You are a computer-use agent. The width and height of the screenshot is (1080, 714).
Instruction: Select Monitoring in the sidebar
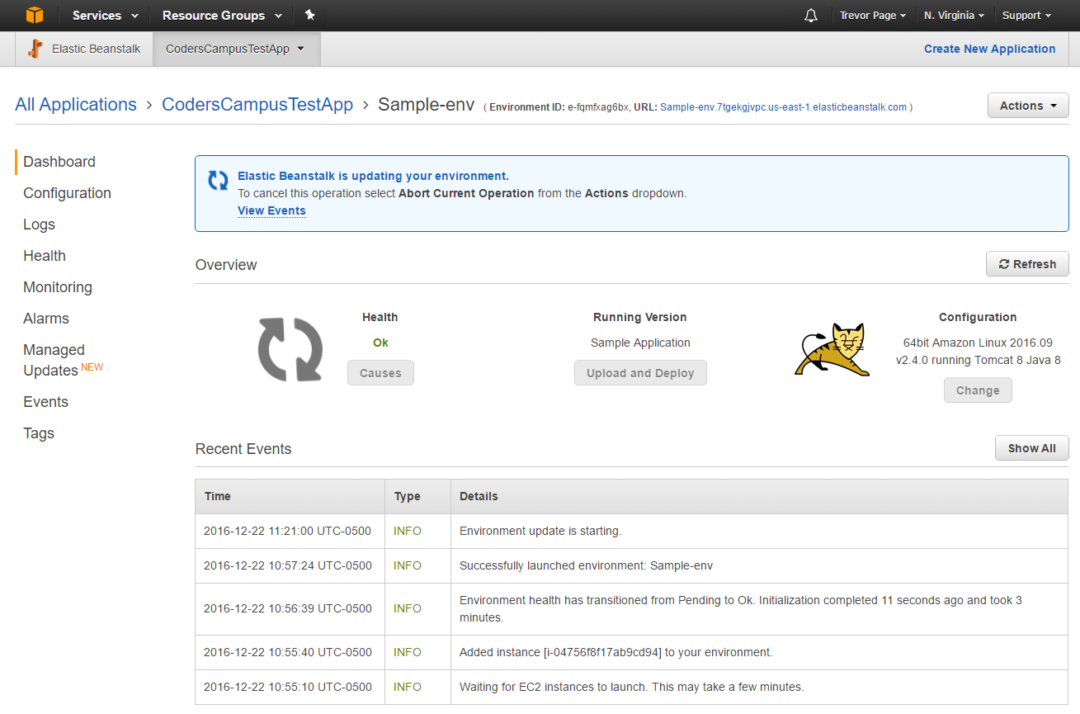pos(57,287)
